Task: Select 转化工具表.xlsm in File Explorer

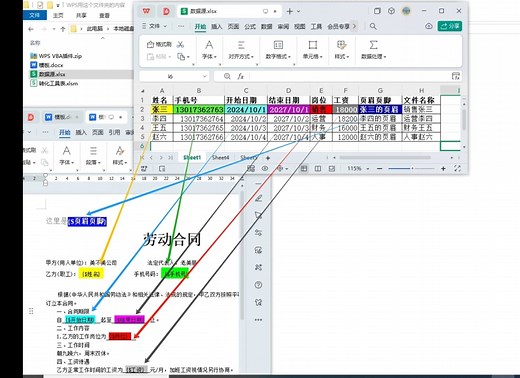Action: click(54, 83)
